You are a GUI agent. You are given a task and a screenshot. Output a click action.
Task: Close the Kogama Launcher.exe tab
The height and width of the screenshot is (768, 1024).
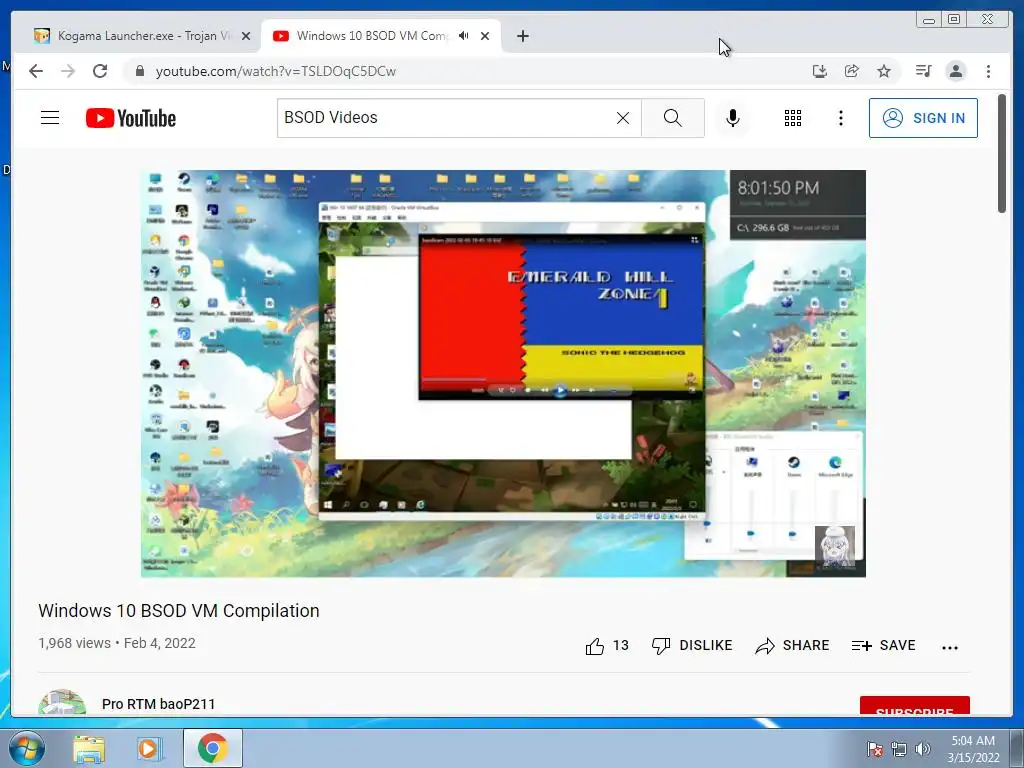click(246, 37)
